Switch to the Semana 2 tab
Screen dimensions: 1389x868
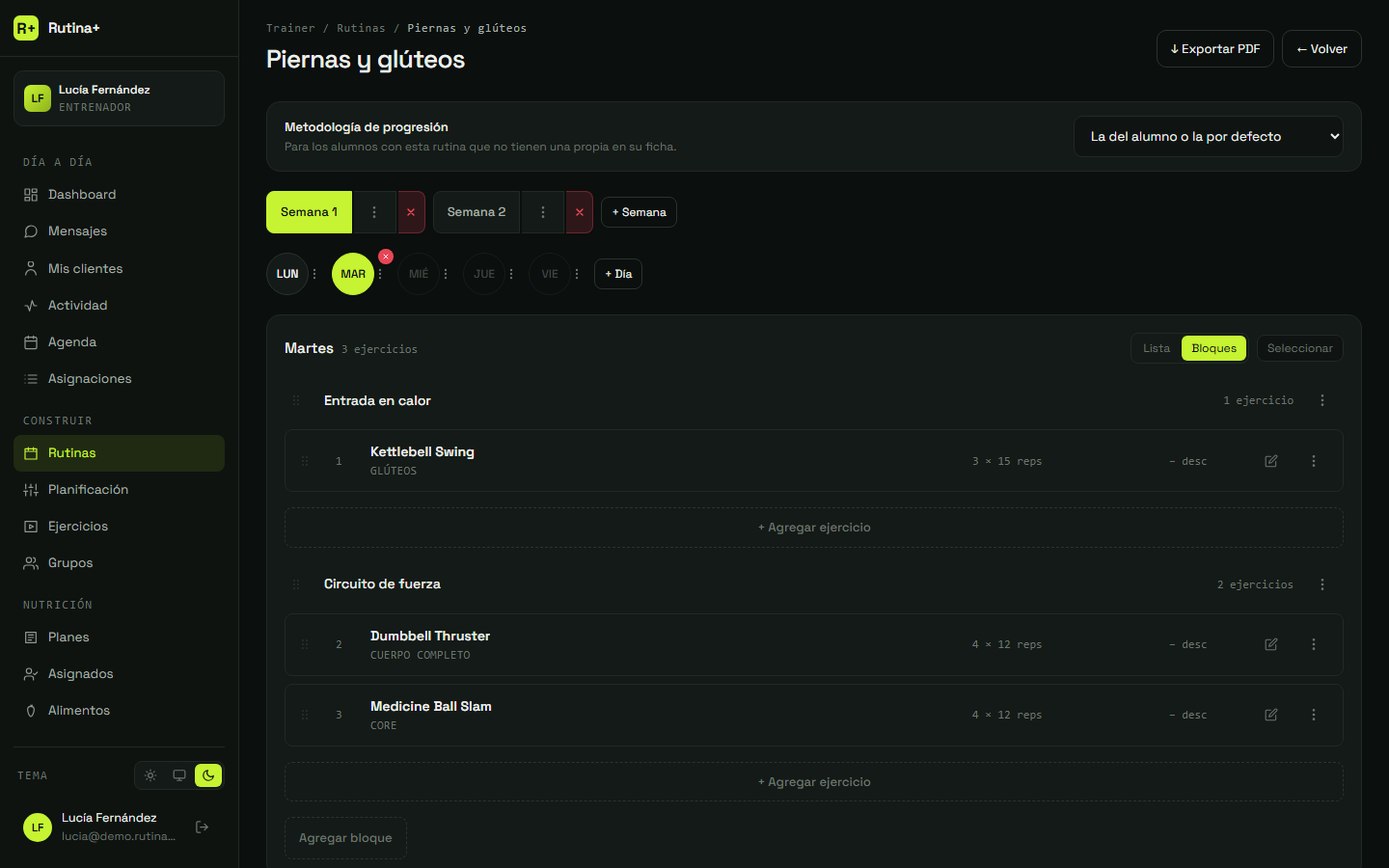click(477, 212)
